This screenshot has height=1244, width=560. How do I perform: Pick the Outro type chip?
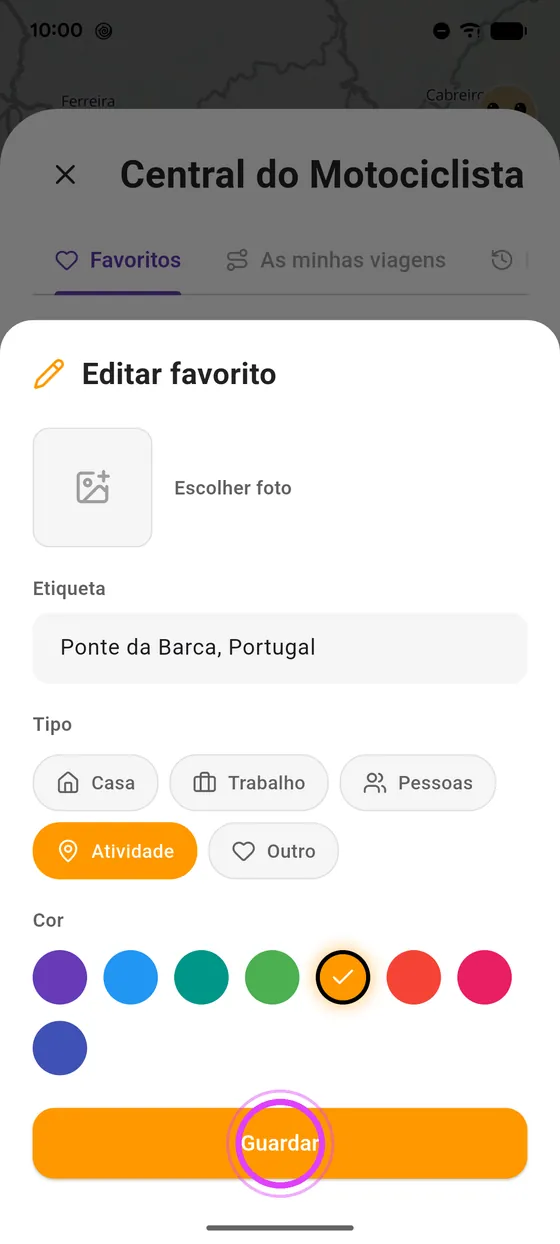pos(274,851)
